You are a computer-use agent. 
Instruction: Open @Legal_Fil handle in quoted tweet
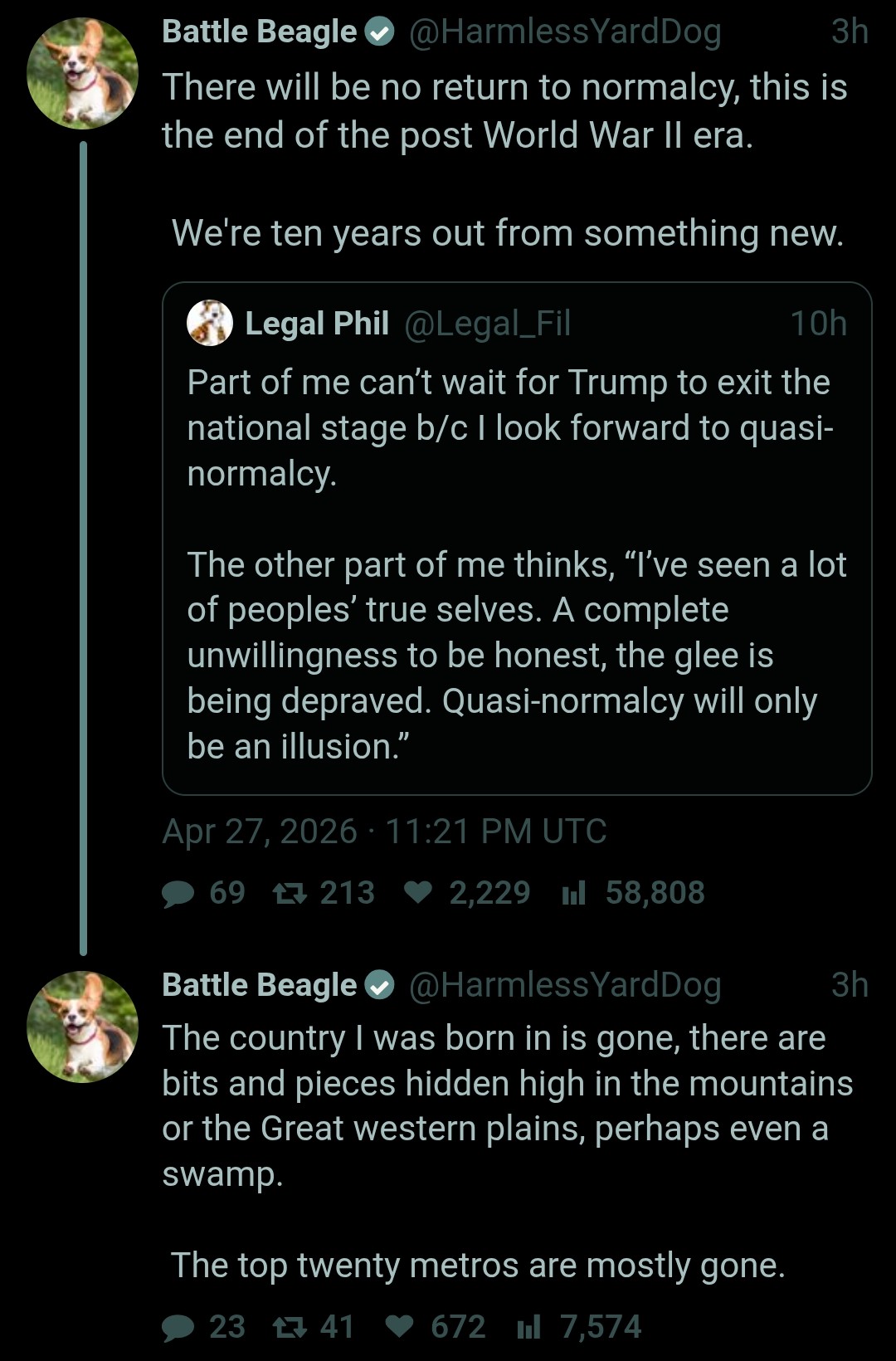tap(488, 324)
